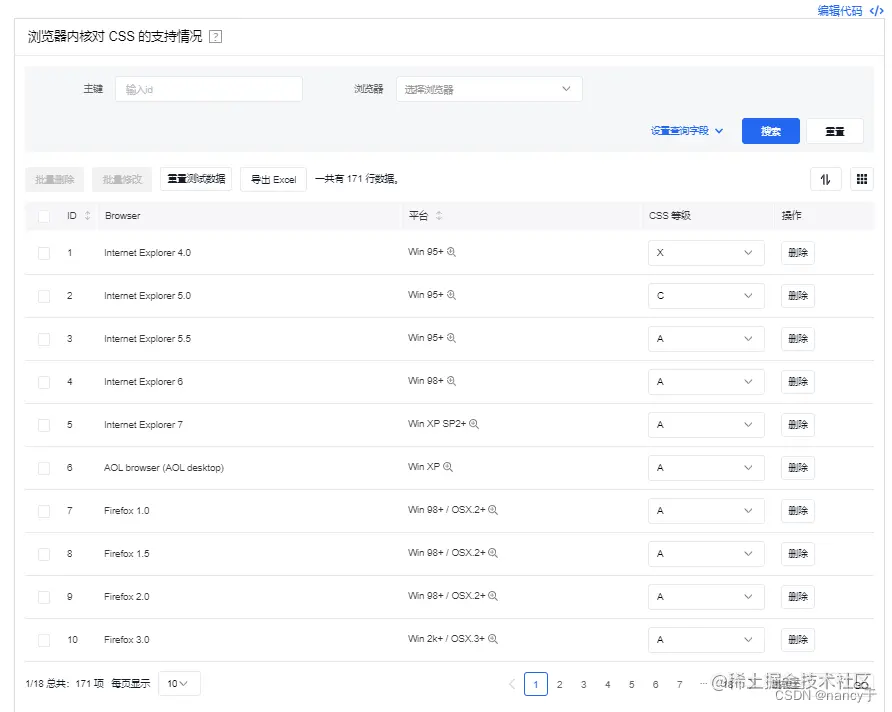Open CSS grade dropdown for Internet Explorer 7
The image size is (892, 712).
(706, 425)
